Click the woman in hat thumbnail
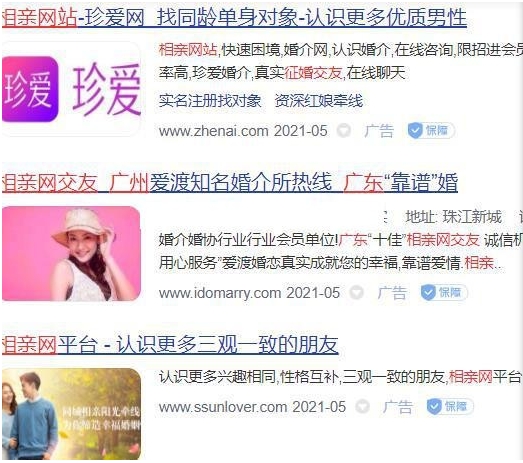The width and height of the screenshot is (523, 463). point(72,254)
